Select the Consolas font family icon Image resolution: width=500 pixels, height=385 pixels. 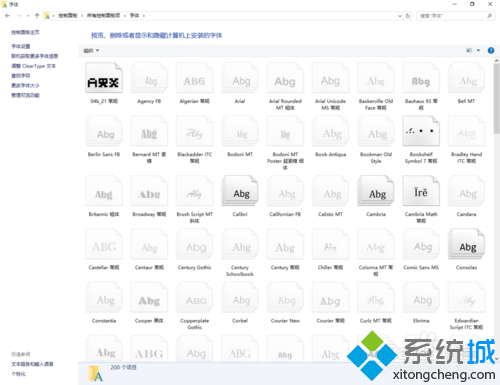tap(466, 244)
